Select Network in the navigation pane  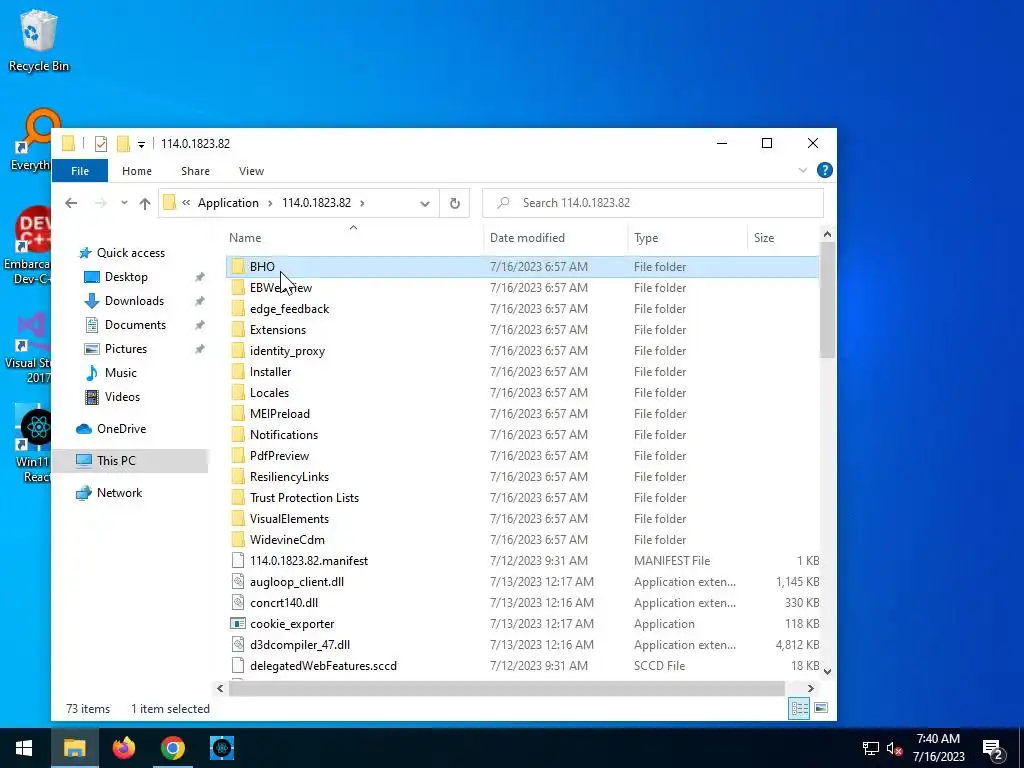tap(119, 493)
